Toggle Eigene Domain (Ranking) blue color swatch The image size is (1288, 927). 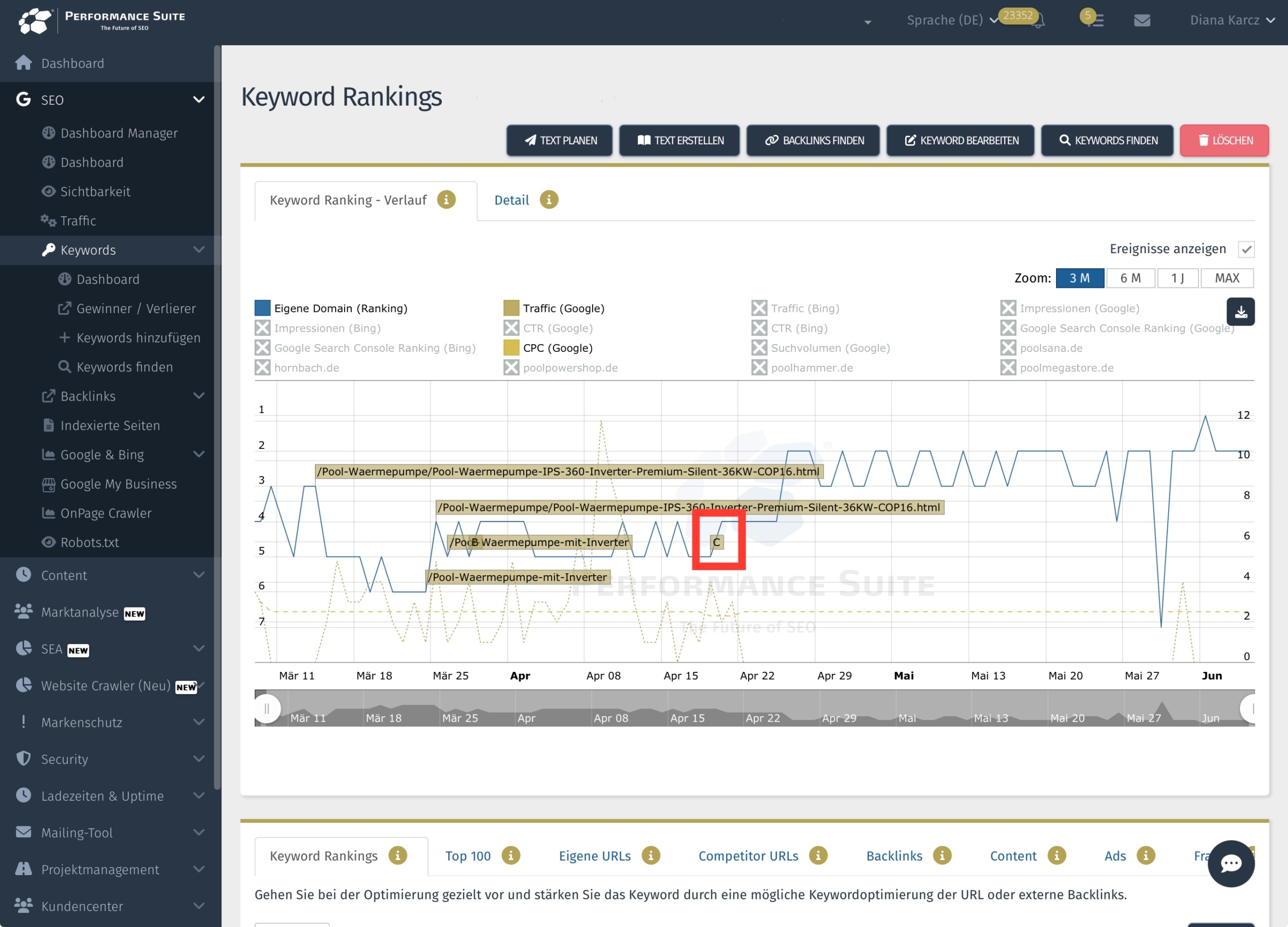pos(262,308)
